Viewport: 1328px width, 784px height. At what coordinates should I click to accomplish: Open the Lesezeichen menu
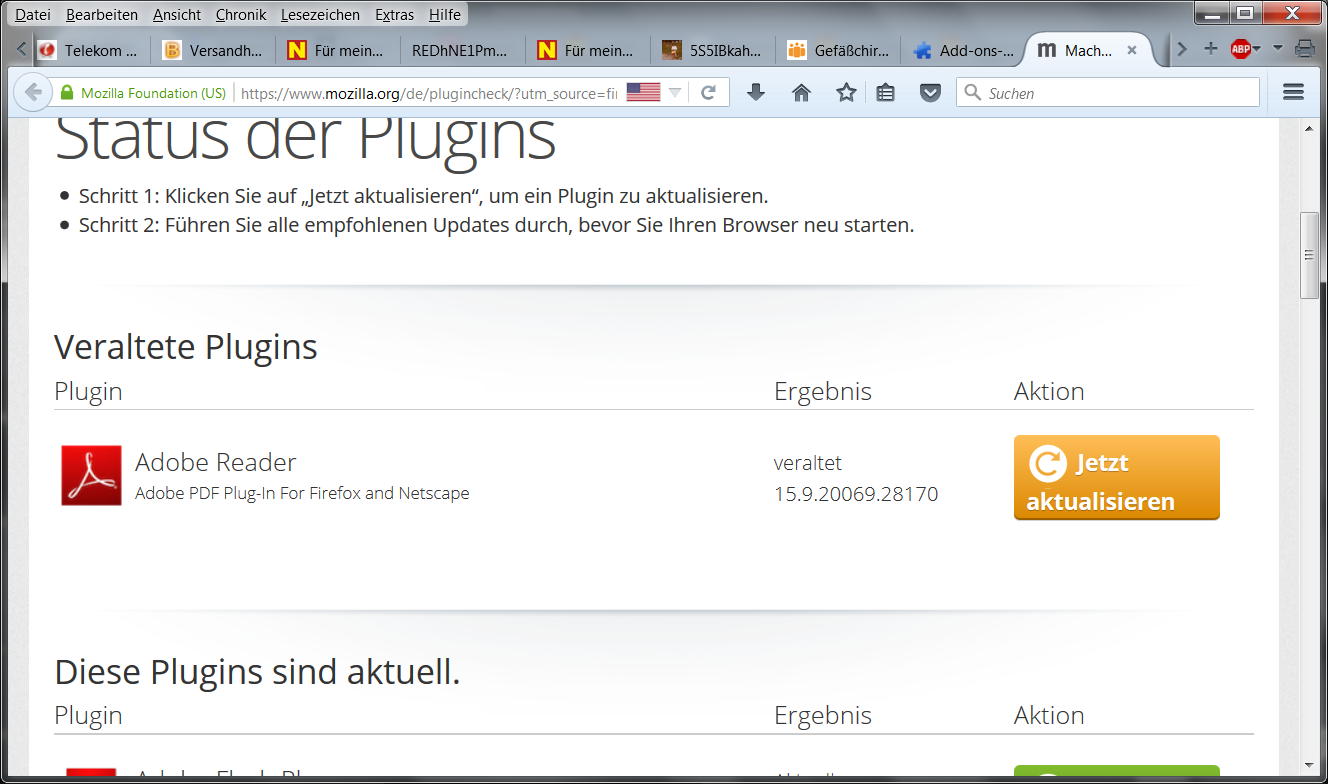pyautogui.click(x=321, y=15)
